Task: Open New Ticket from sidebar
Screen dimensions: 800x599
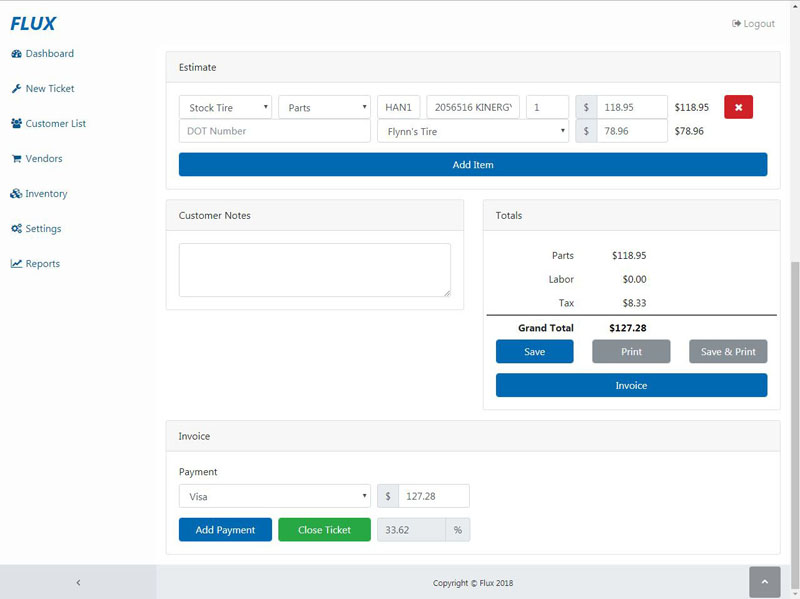Action: click(x=49, y=89)
